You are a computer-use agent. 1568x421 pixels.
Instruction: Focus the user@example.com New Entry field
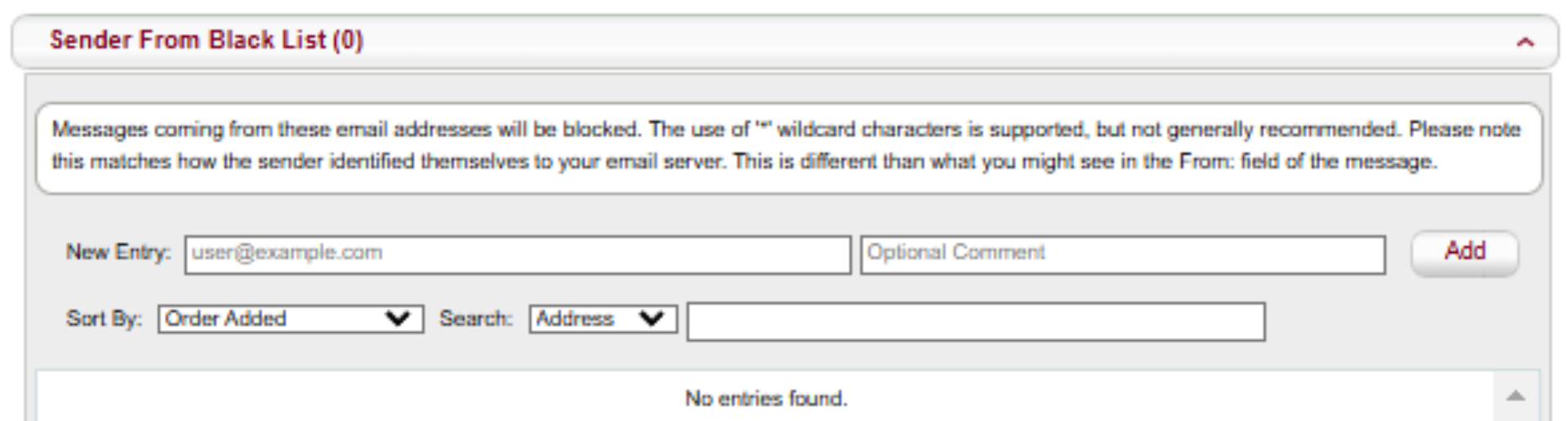518,255
